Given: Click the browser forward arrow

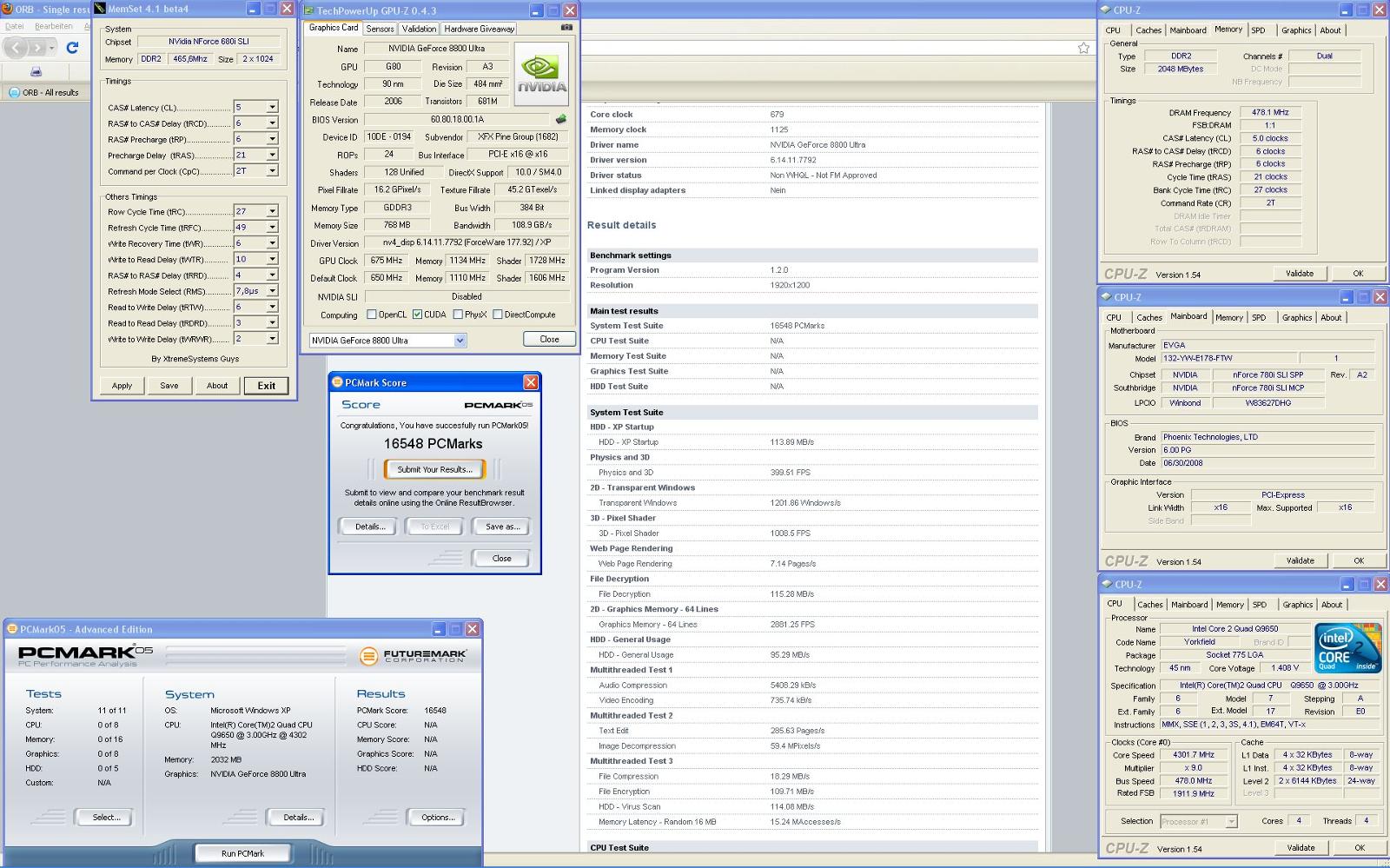Looking at the screenshot, I should click(x=37, y=48).
